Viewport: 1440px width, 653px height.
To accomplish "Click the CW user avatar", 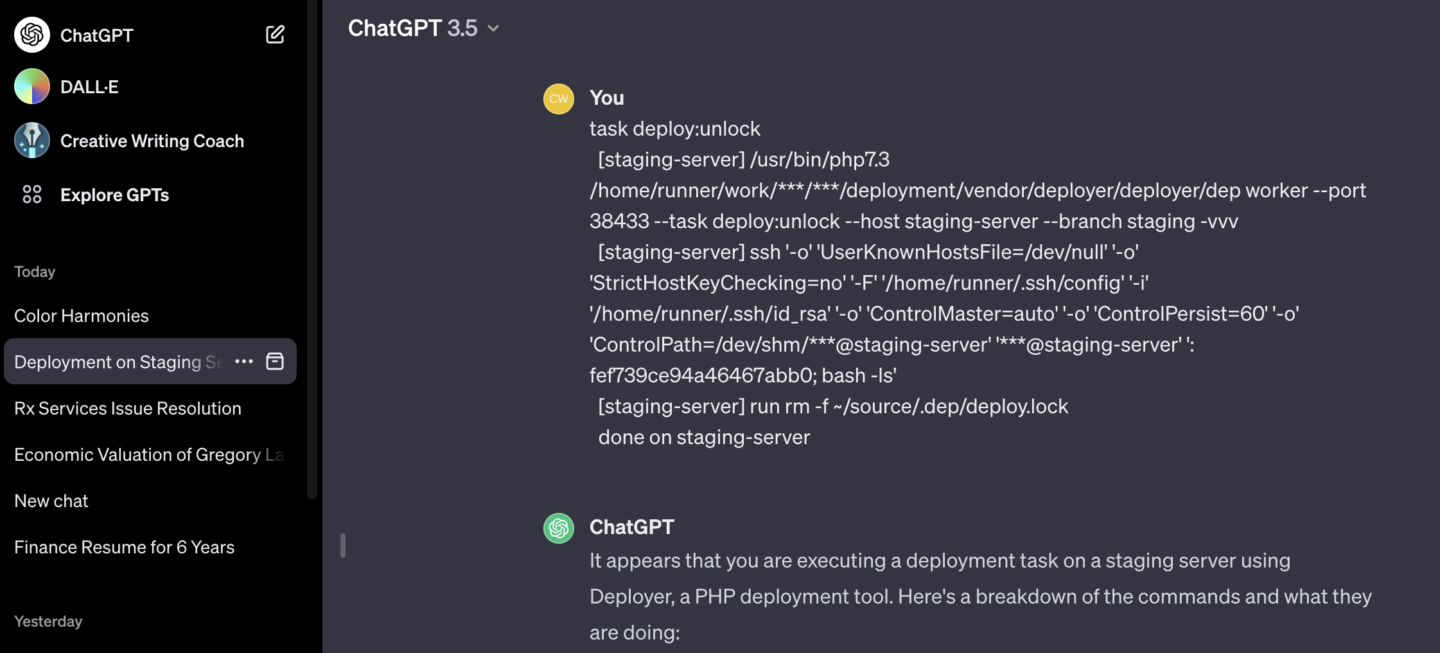I will click(x=558, y=98).
